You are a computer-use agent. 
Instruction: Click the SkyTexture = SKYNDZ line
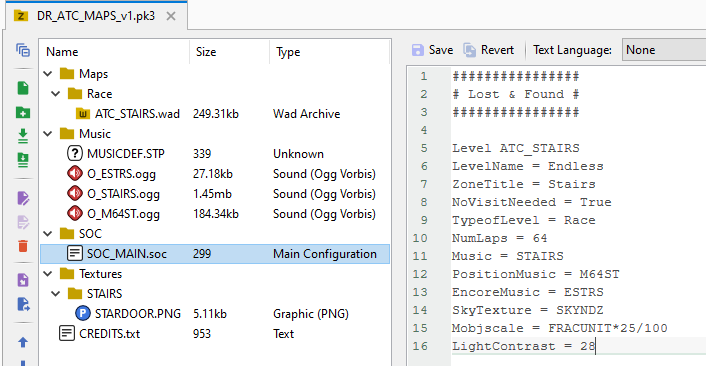(x=528, y=310)
